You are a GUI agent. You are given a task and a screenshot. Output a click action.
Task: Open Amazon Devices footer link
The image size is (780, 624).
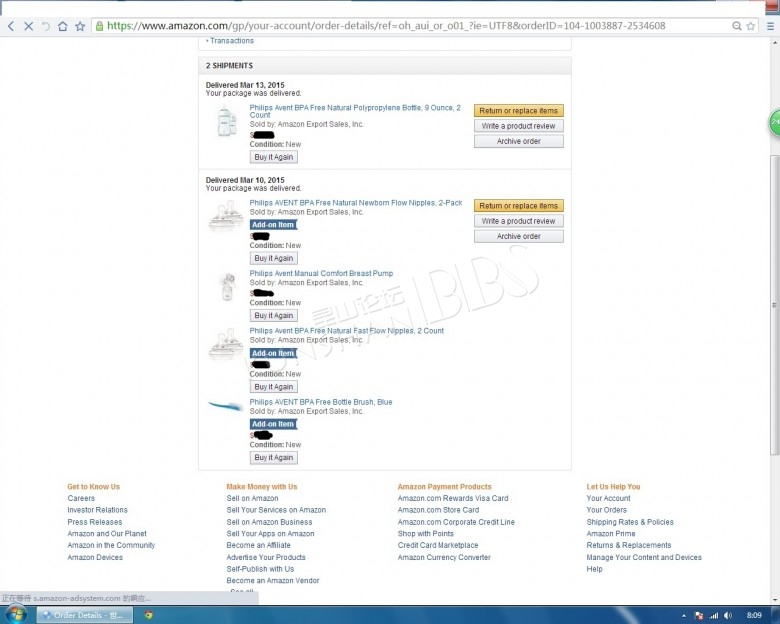pos(95,557)
